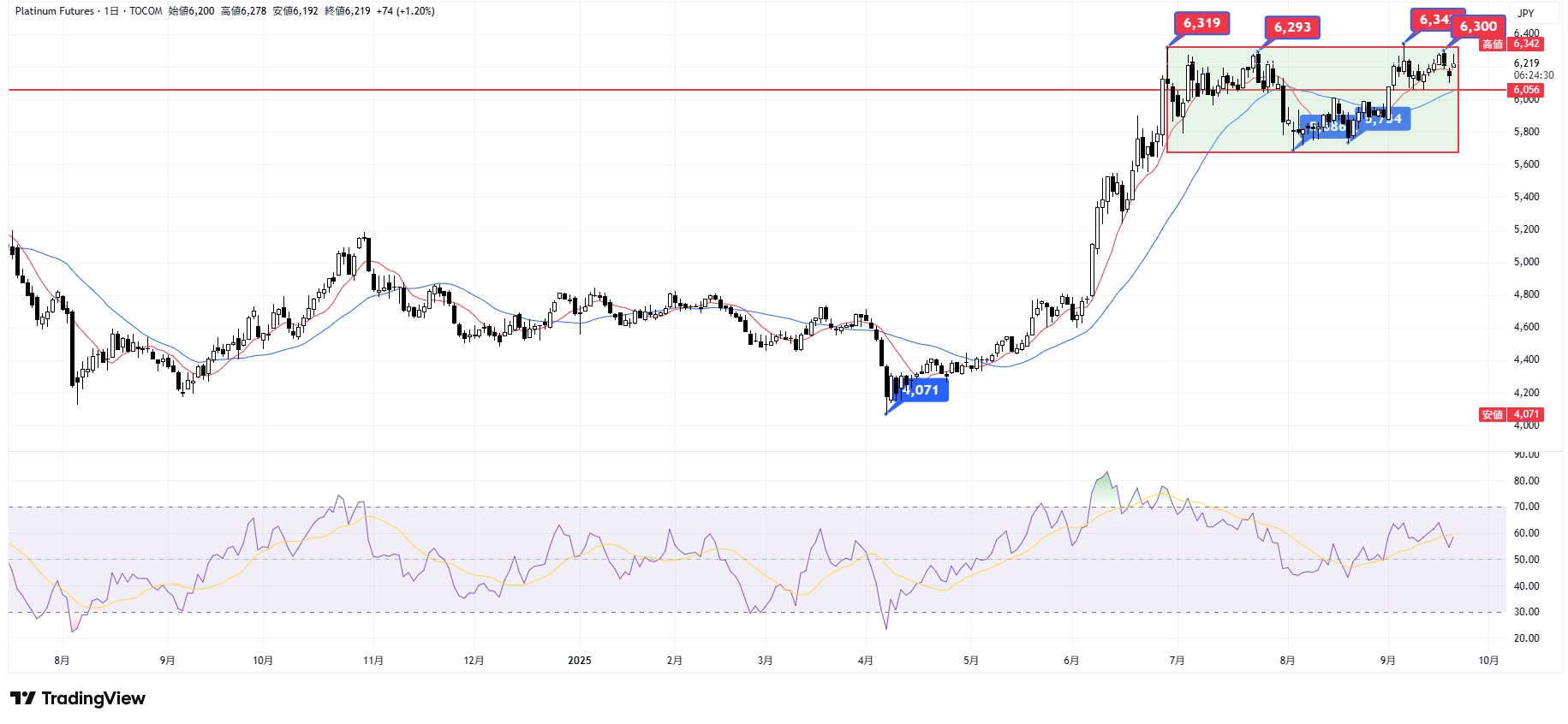
Task: Click the 9月 label at right of time axis
Action: (x=1387, y=660)
